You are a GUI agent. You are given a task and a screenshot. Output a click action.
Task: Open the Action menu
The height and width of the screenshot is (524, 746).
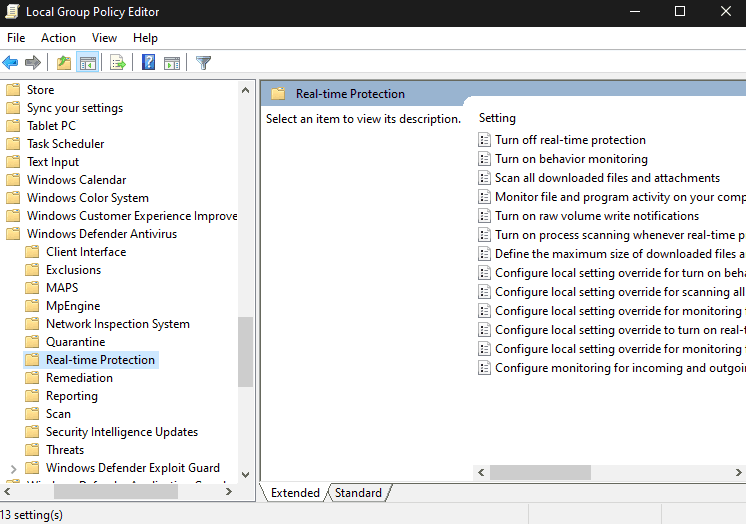pyautogui.click(x=58, y=38)
